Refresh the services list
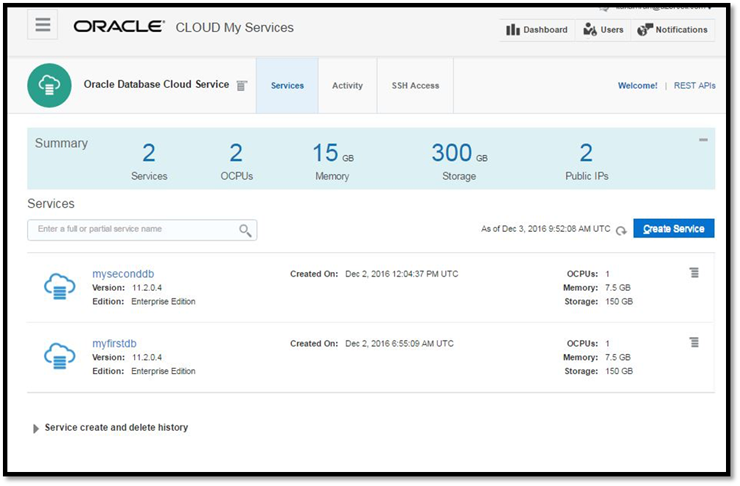 (x=621, y=230)
